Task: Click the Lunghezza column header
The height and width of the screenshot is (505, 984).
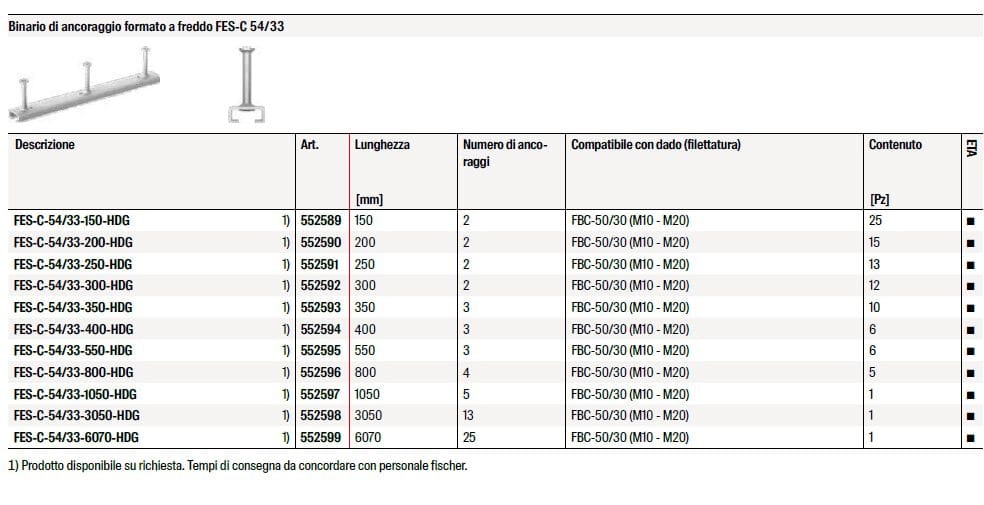Action: click(x=382, y=145)
